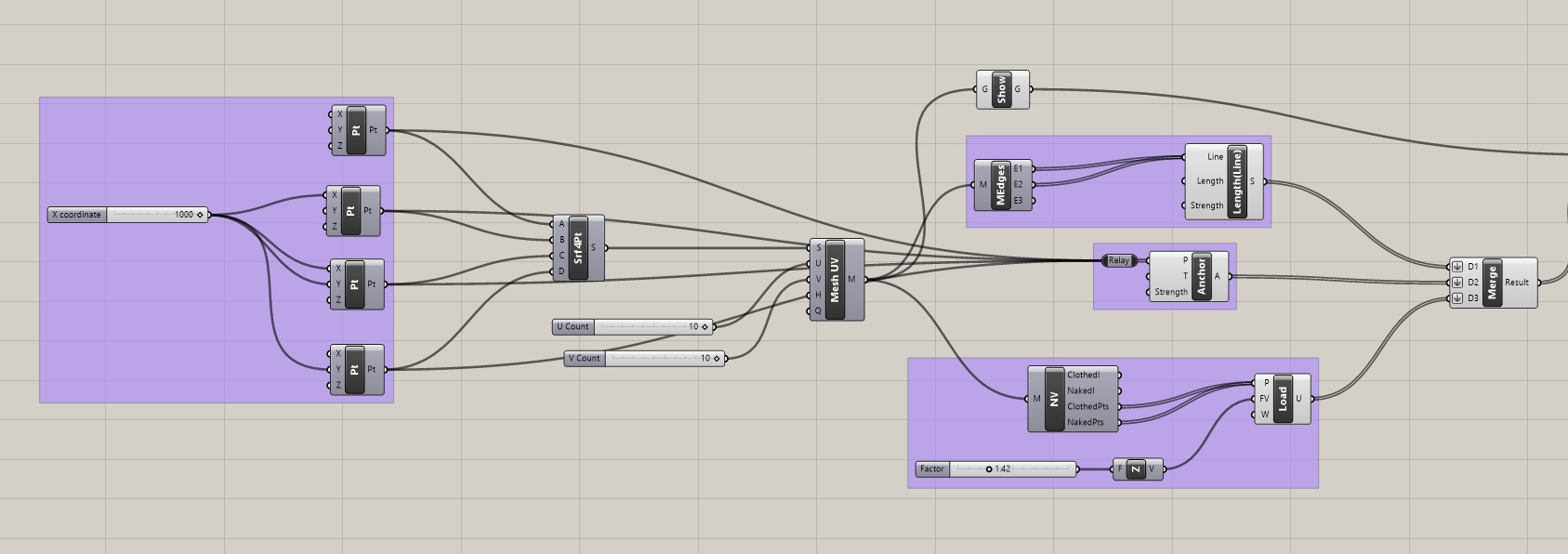The width and height of the screenshot is (1568, 554).
Task: Click the flatten arrow on Merge D1
Action: click(x=1457, y=267)
